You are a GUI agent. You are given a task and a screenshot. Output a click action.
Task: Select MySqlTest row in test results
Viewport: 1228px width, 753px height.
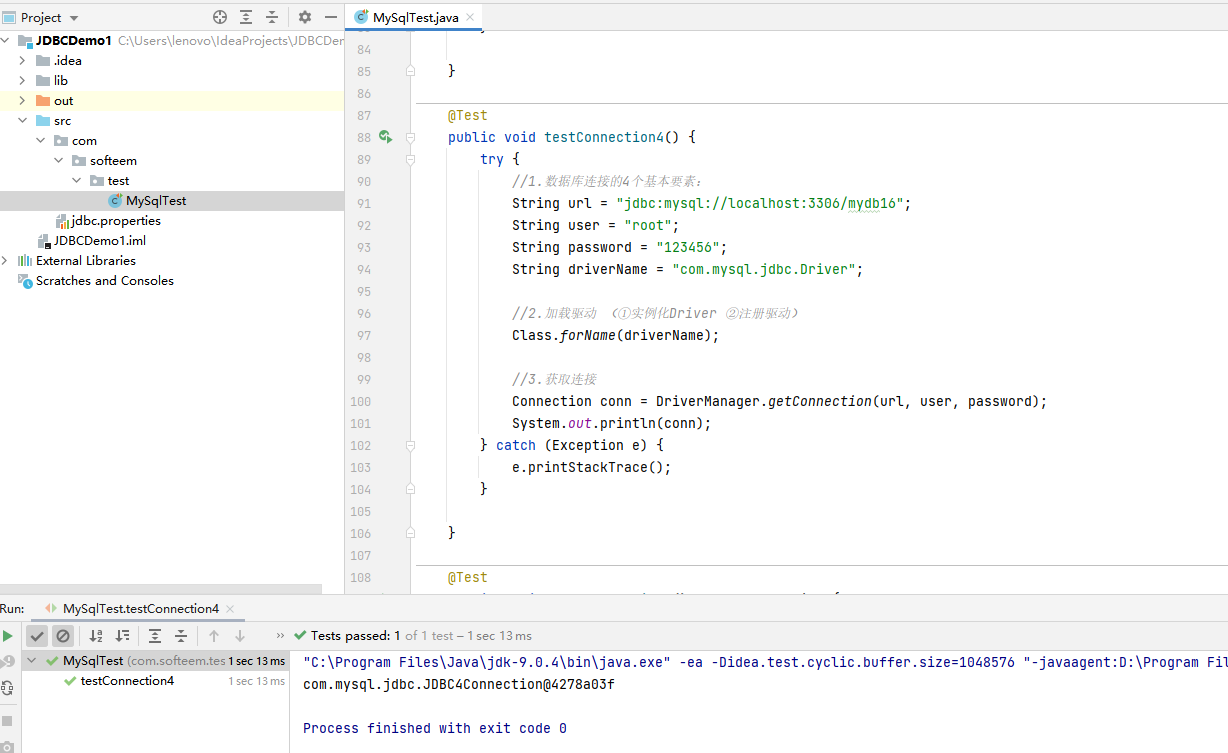(x=155, y=661)
